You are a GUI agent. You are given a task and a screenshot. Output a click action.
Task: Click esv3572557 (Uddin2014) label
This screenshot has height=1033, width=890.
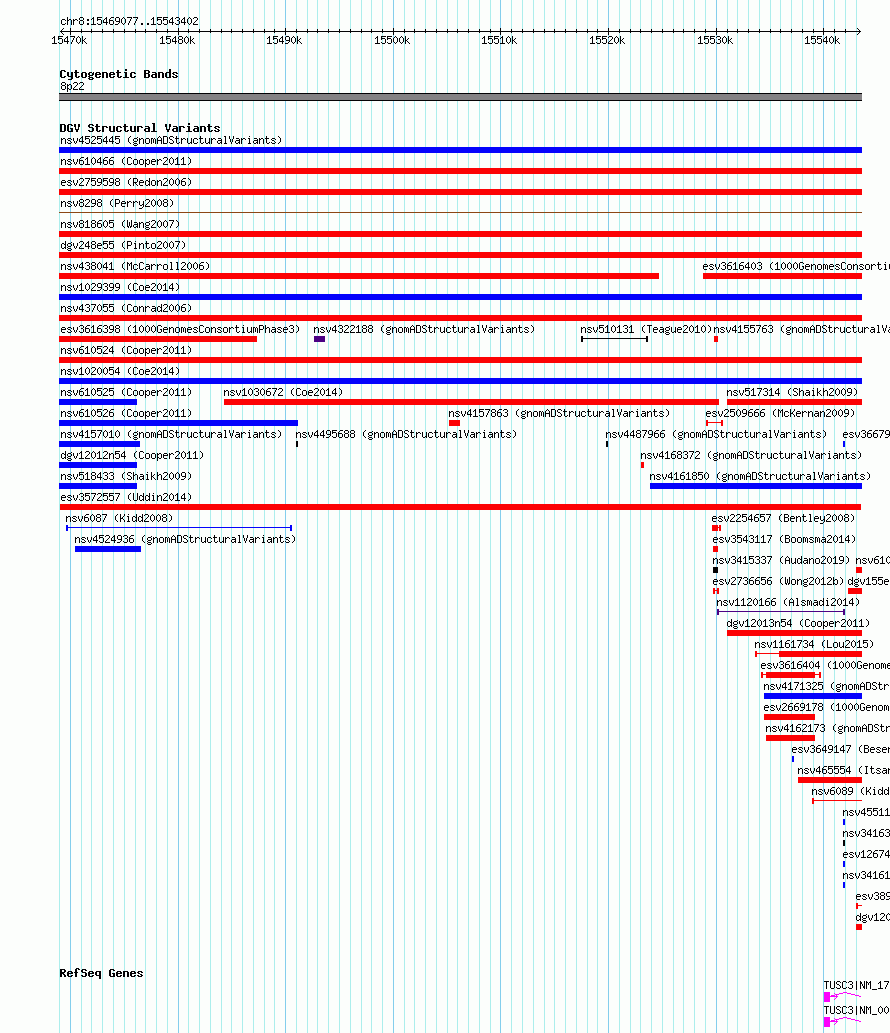click(126, 499)
